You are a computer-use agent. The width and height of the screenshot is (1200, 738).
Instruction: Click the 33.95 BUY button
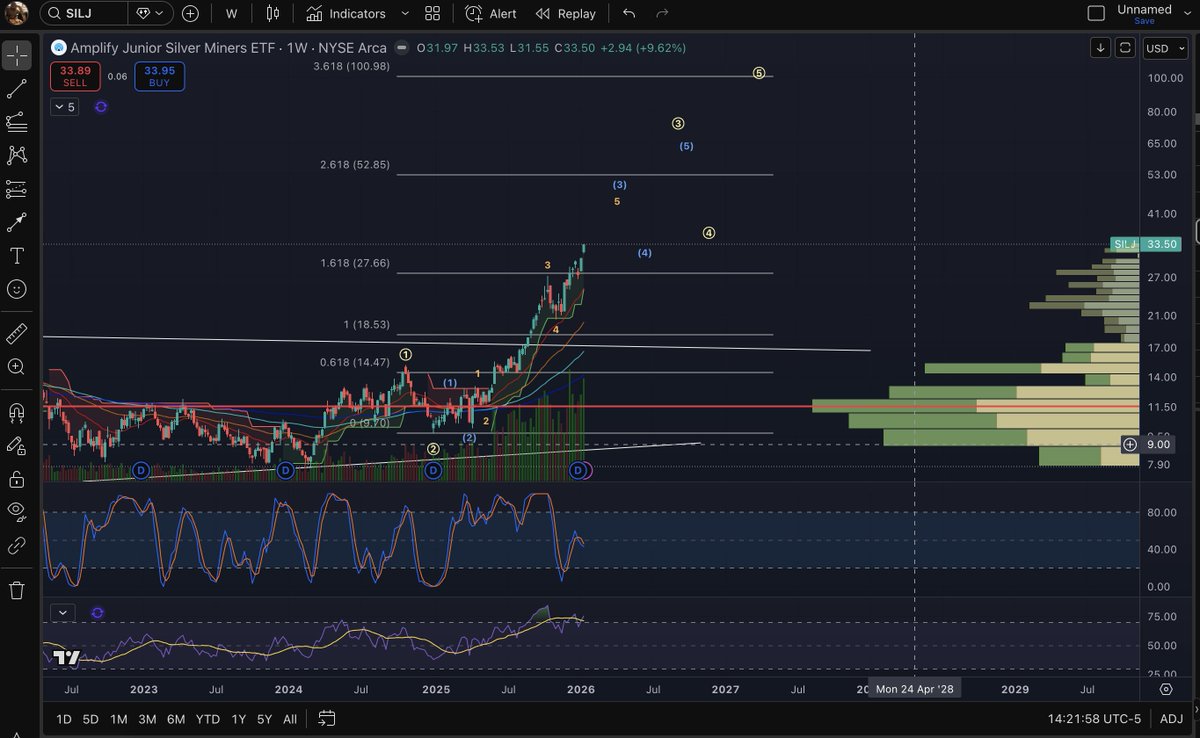[158, 76]
